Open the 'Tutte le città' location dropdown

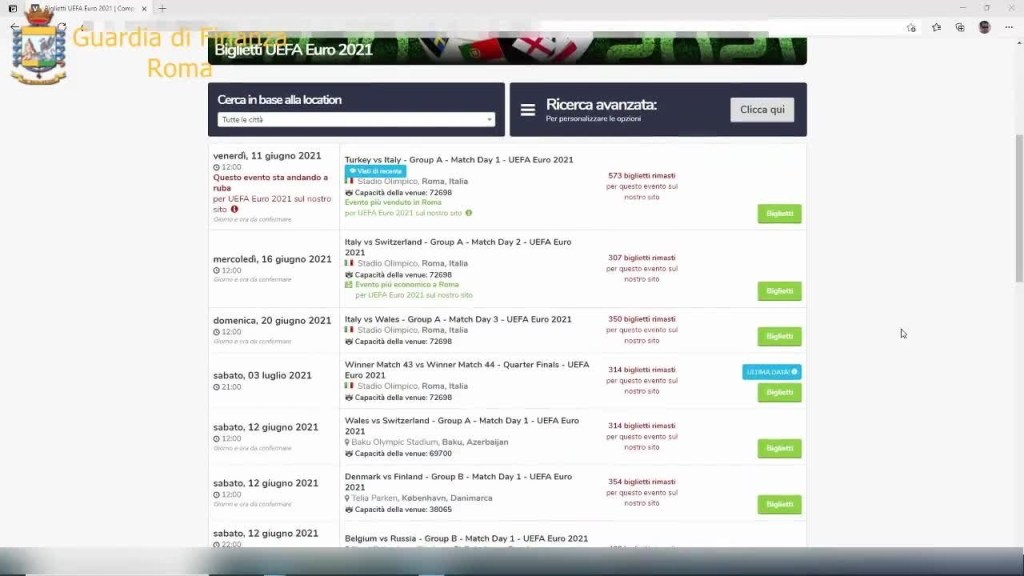pos(356,120)
